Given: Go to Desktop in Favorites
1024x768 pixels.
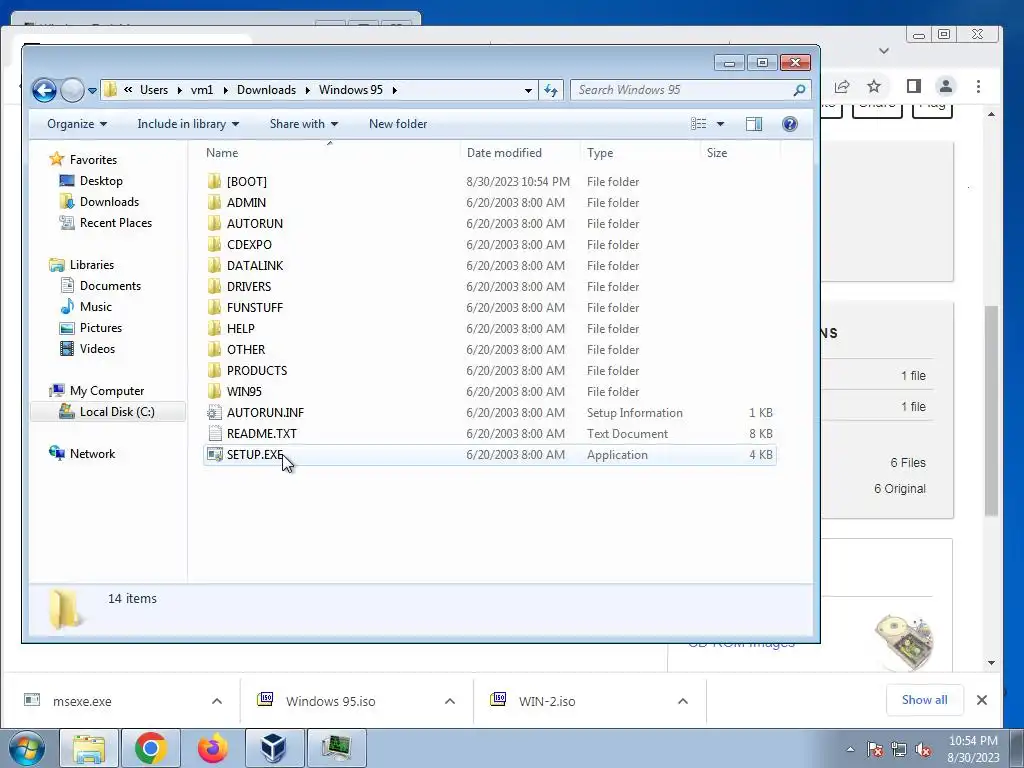Looking at the screenshot, I should click(101, 180).
